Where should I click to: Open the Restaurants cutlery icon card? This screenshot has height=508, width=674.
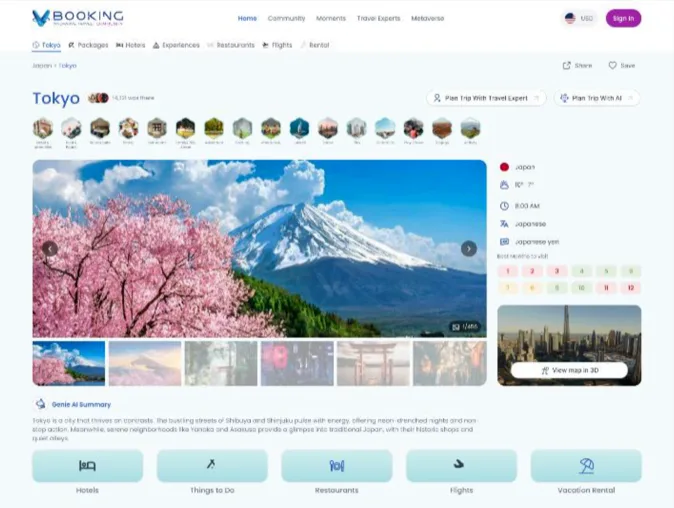click(x=337, y=466)
